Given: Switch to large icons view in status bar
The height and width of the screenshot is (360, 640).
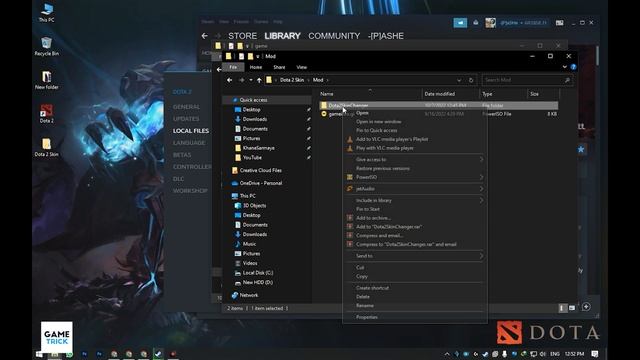Looking at the screenshot, I should click(572, 308).
